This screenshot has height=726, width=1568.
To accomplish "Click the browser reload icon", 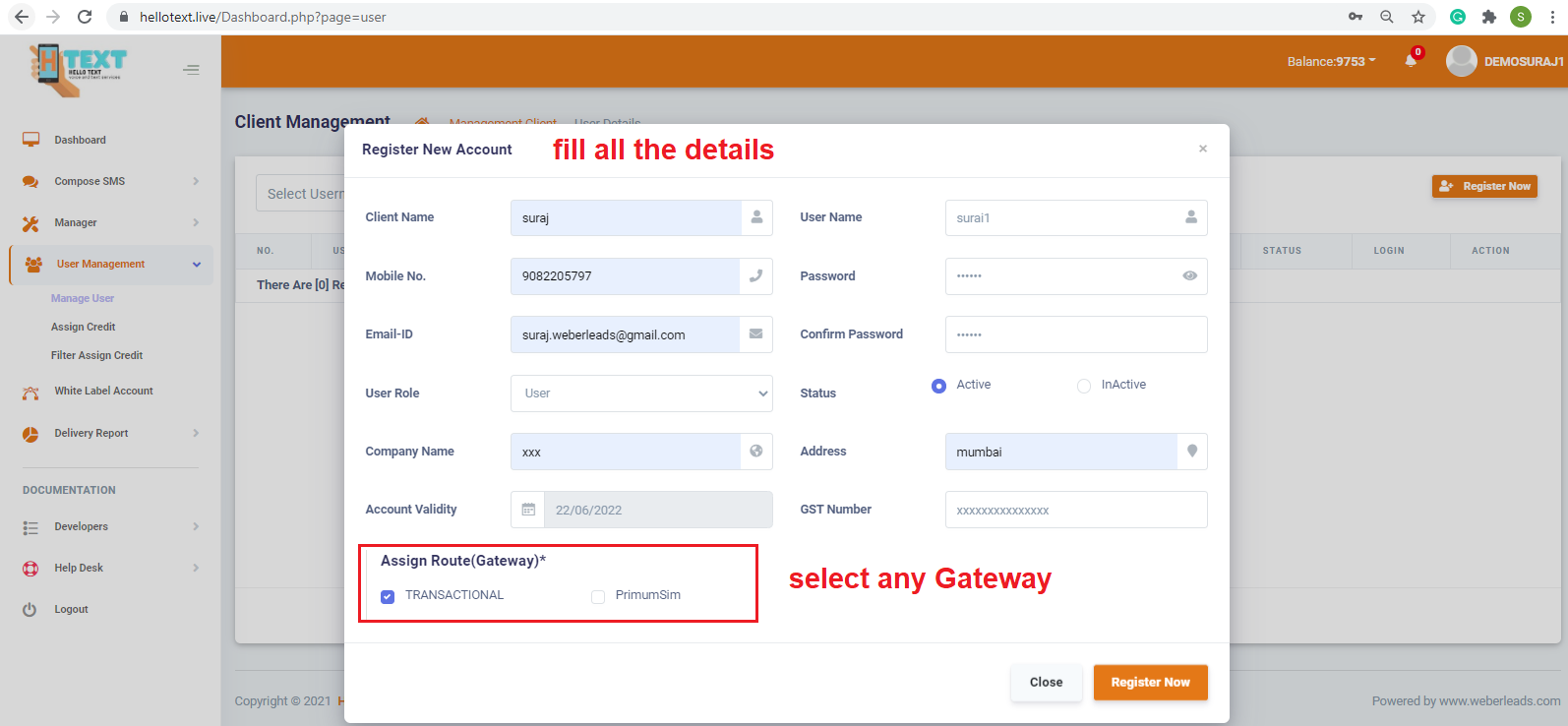I will pyautogui.click(x=85, y=17).
